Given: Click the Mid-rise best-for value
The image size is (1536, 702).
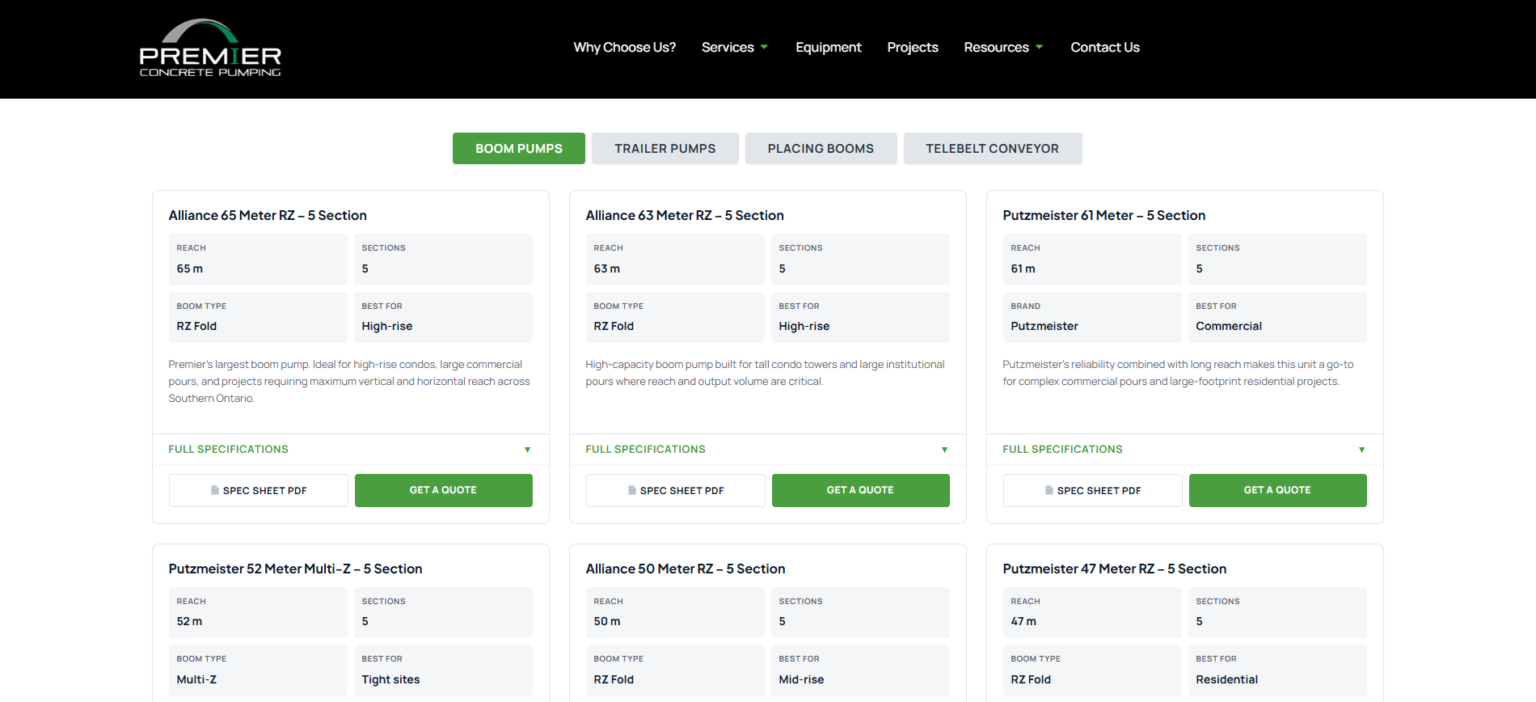Looking at the screenshot, I should pyautogui.click(x=802, y=679).
